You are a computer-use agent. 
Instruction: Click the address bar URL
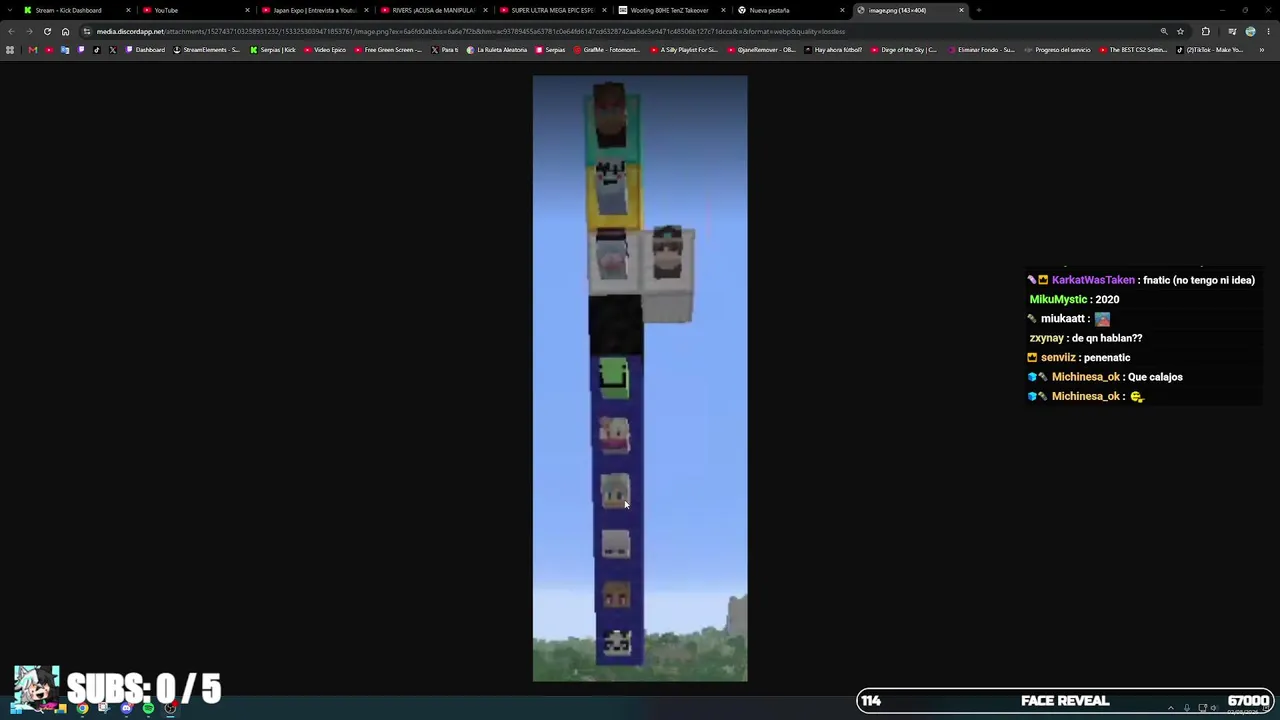point(470,31)
